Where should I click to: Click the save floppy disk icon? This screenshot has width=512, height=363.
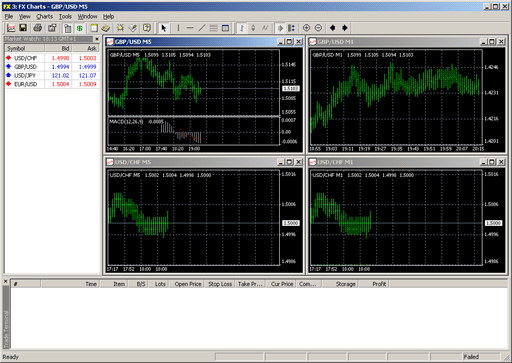[x=23, y=28]
